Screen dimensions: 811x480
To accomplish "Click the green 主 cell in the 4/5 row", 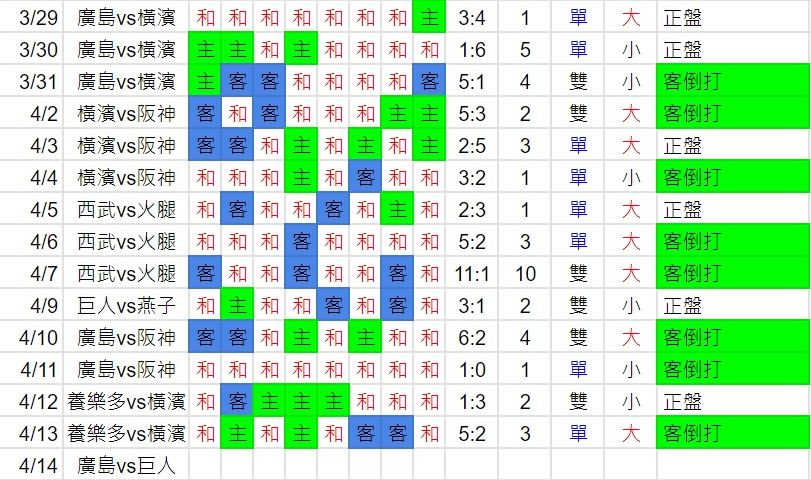I will pyautogui.click(x=397, y=210).
